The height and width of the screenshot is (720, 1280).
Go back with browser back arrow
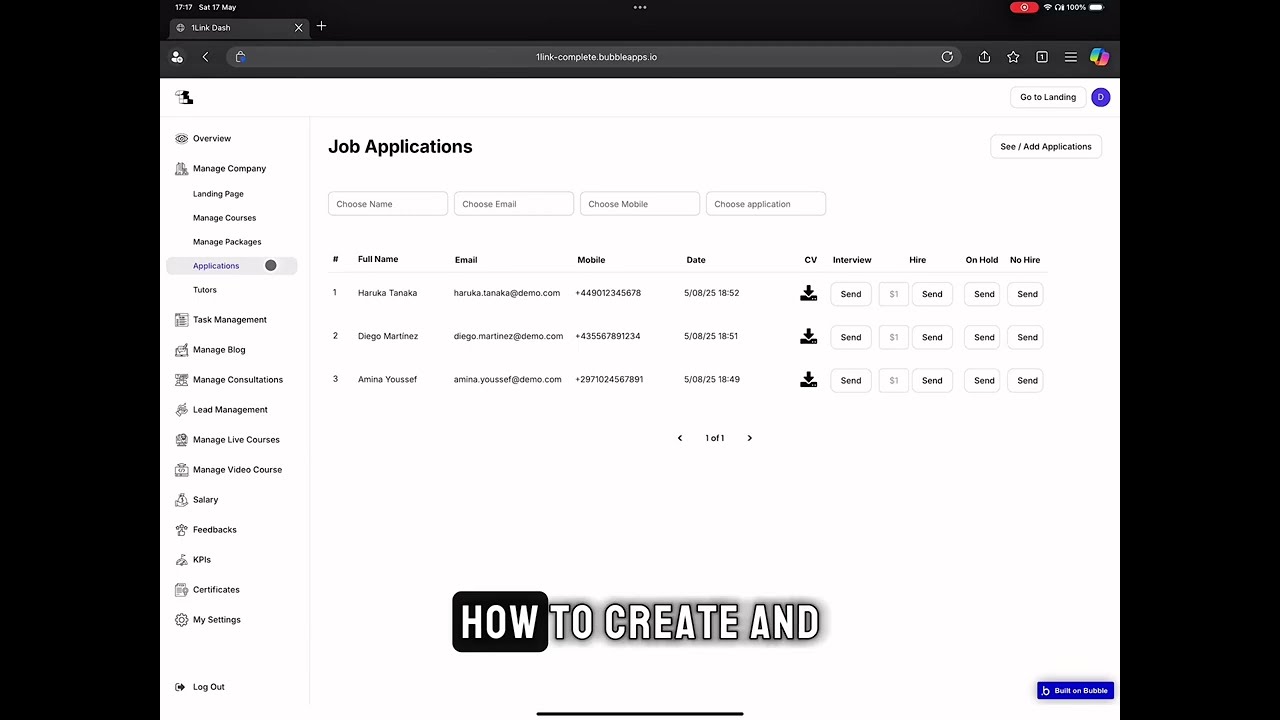click(x=205, y=57)
